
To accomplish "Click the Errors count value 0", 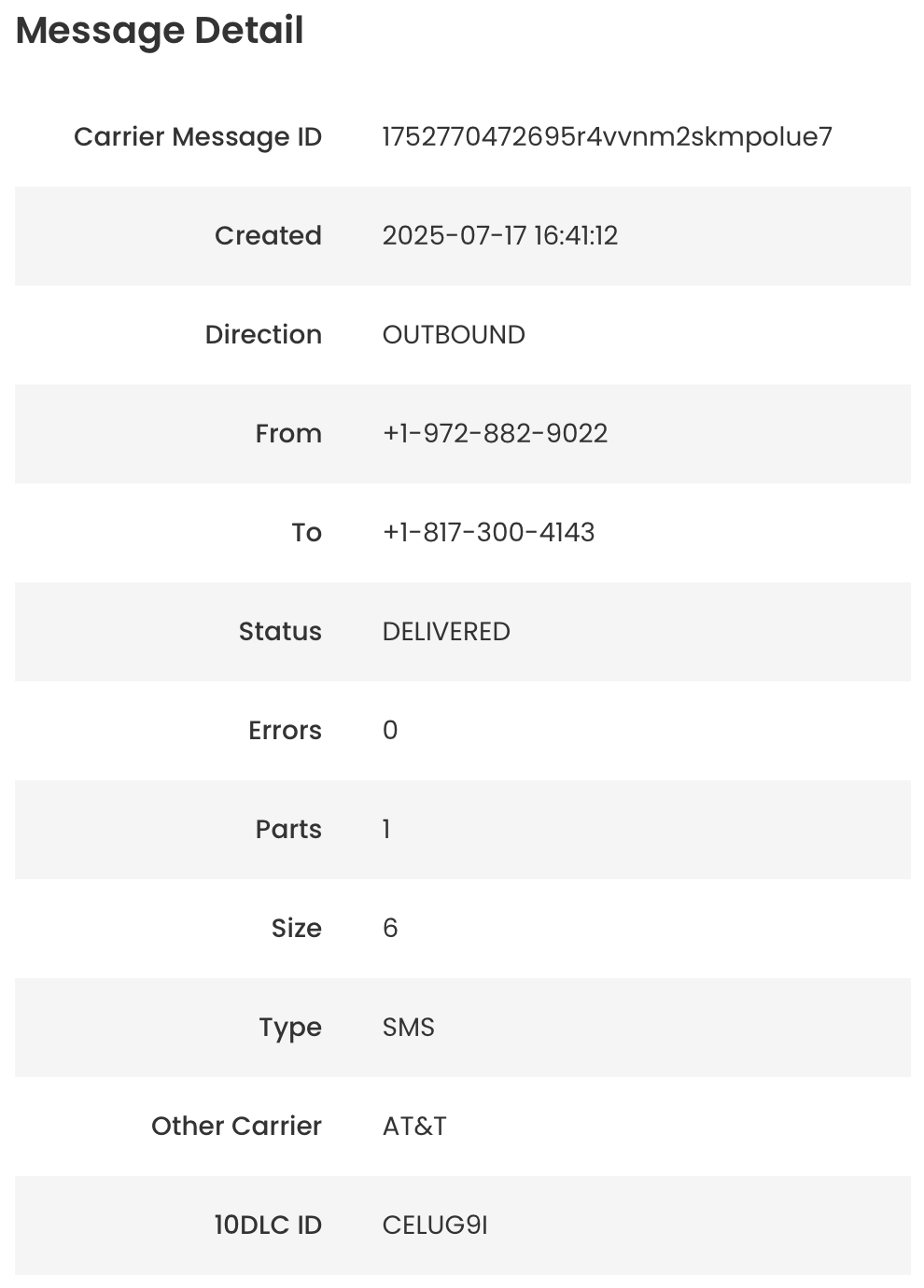I will click(390, 731).
